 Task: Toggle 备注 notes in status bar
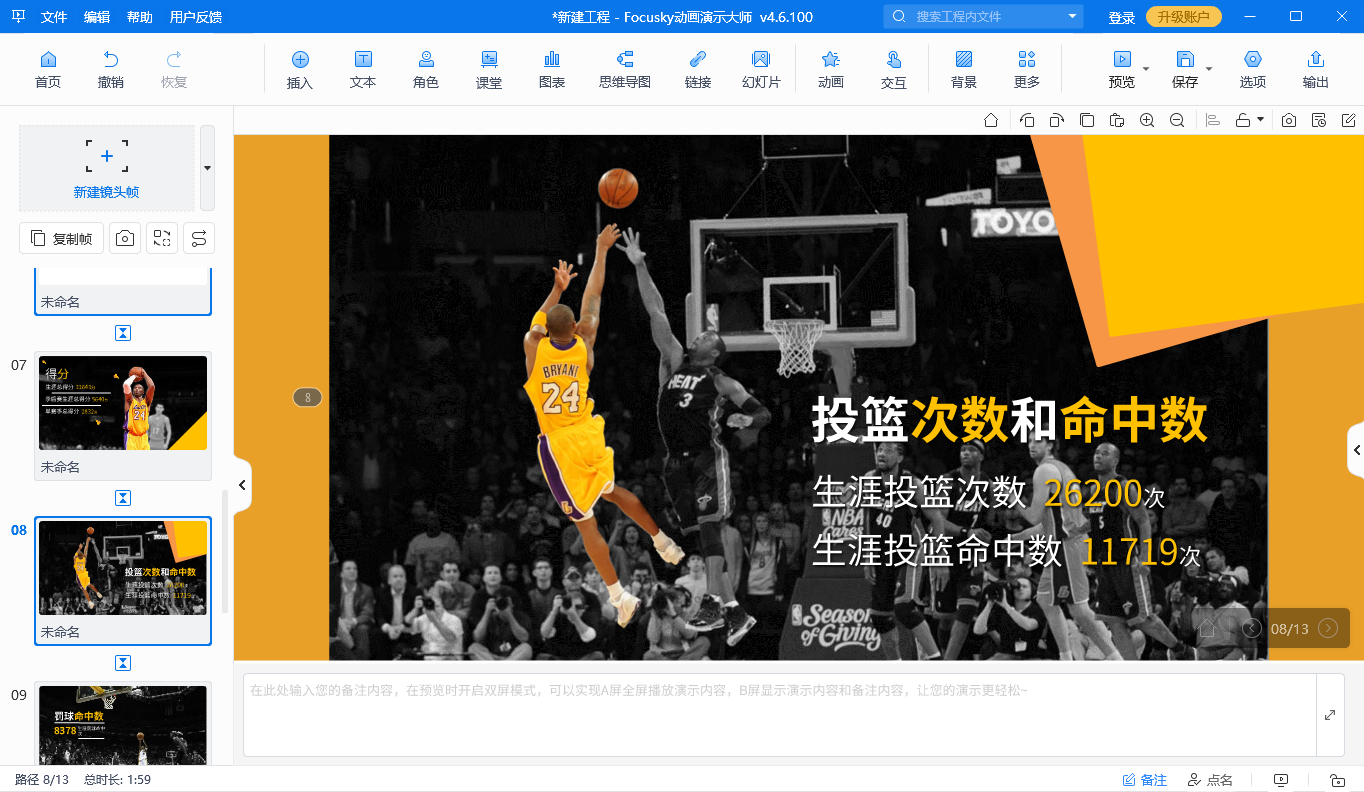[1145, 780]
